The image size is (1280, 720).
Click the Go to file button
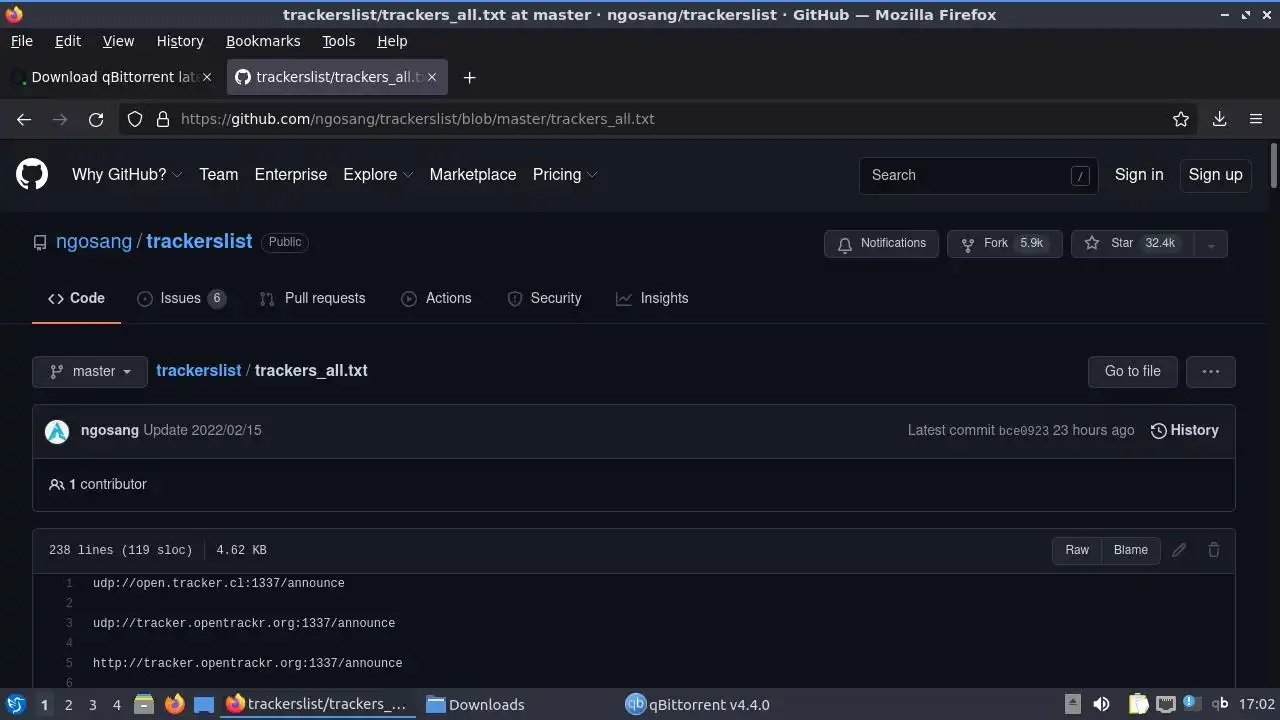click(x=1132, y=371)
